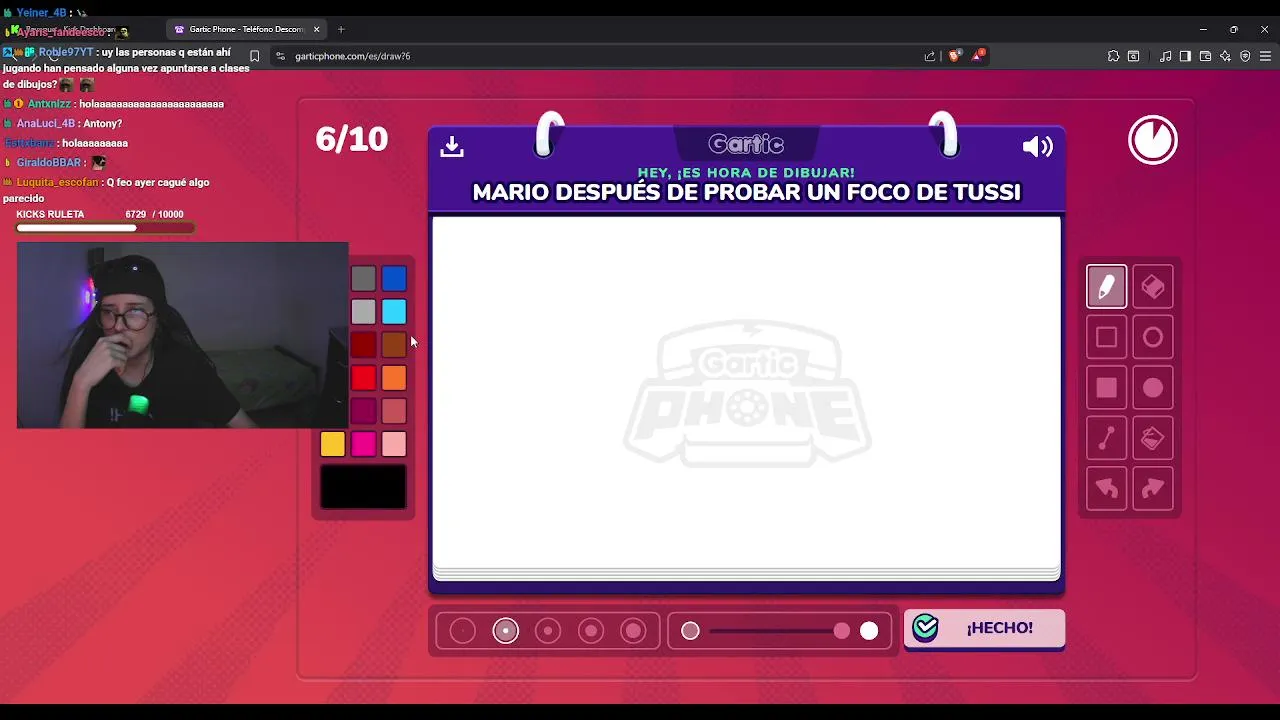The width and height of the screenshot is (1280, 720).
Task: Click the round timer clock icon
Action: point(1153,140)
